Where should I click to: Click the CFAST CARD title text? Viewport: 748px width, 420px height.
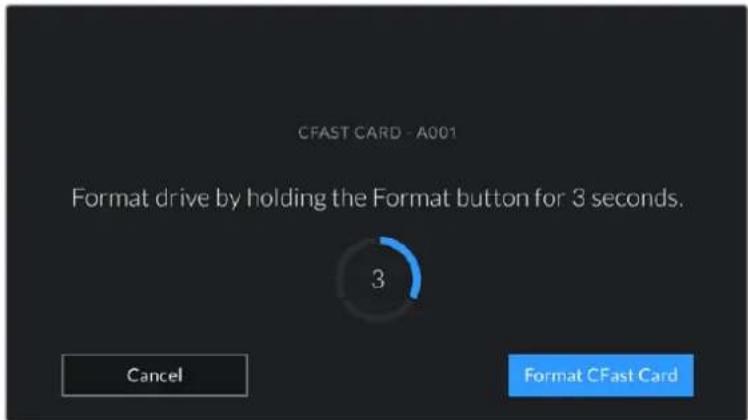pos(350,133)
